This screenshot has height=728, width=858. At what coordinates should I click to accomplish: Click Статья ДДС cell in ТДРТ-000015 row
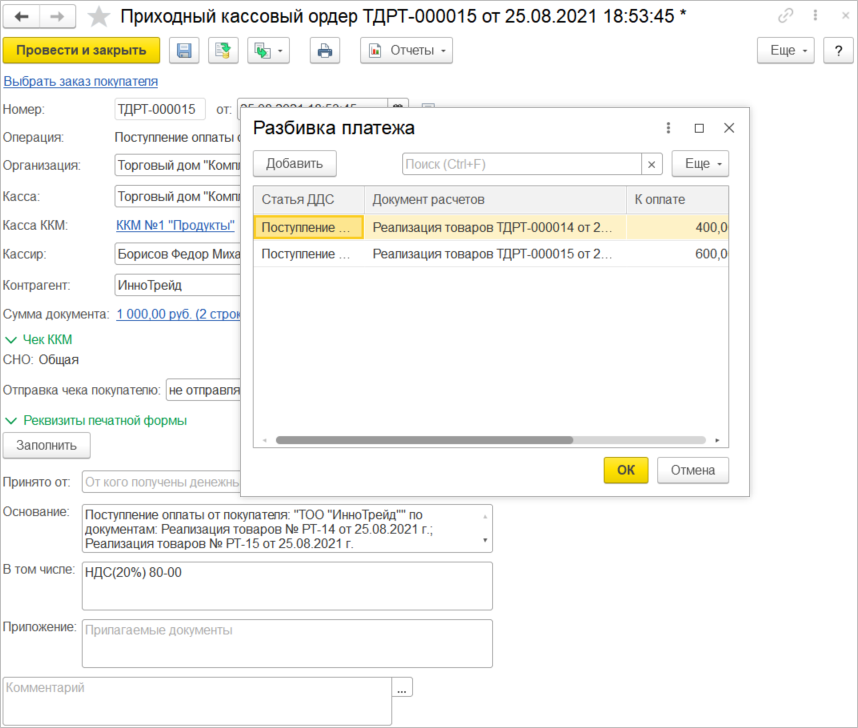(x=309, y=254)
